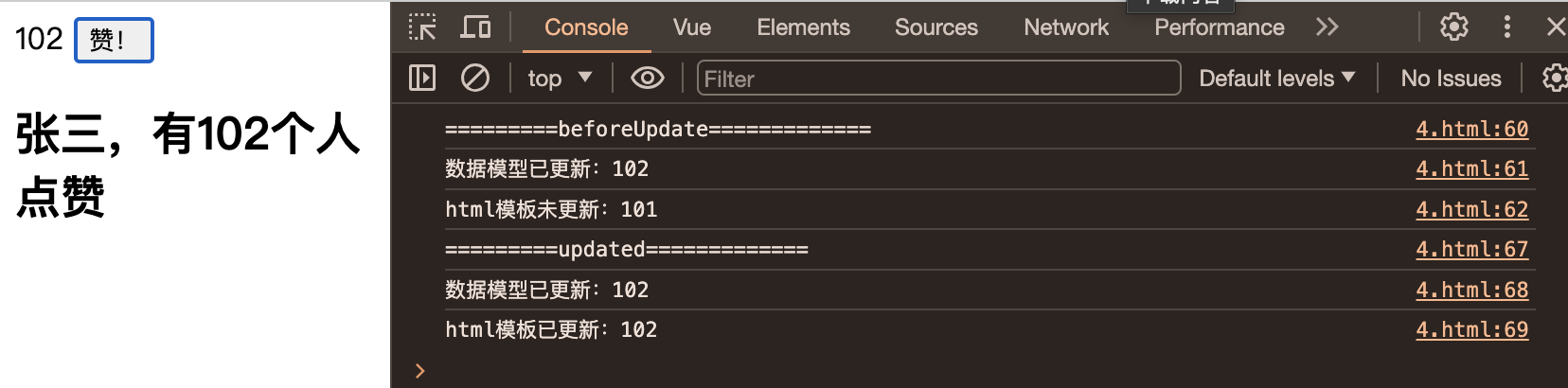Screen dimensions: 1568x388
Task: Toggle device toolbar emulation icon
Action: pyautogui.click(x=475, y=27)
